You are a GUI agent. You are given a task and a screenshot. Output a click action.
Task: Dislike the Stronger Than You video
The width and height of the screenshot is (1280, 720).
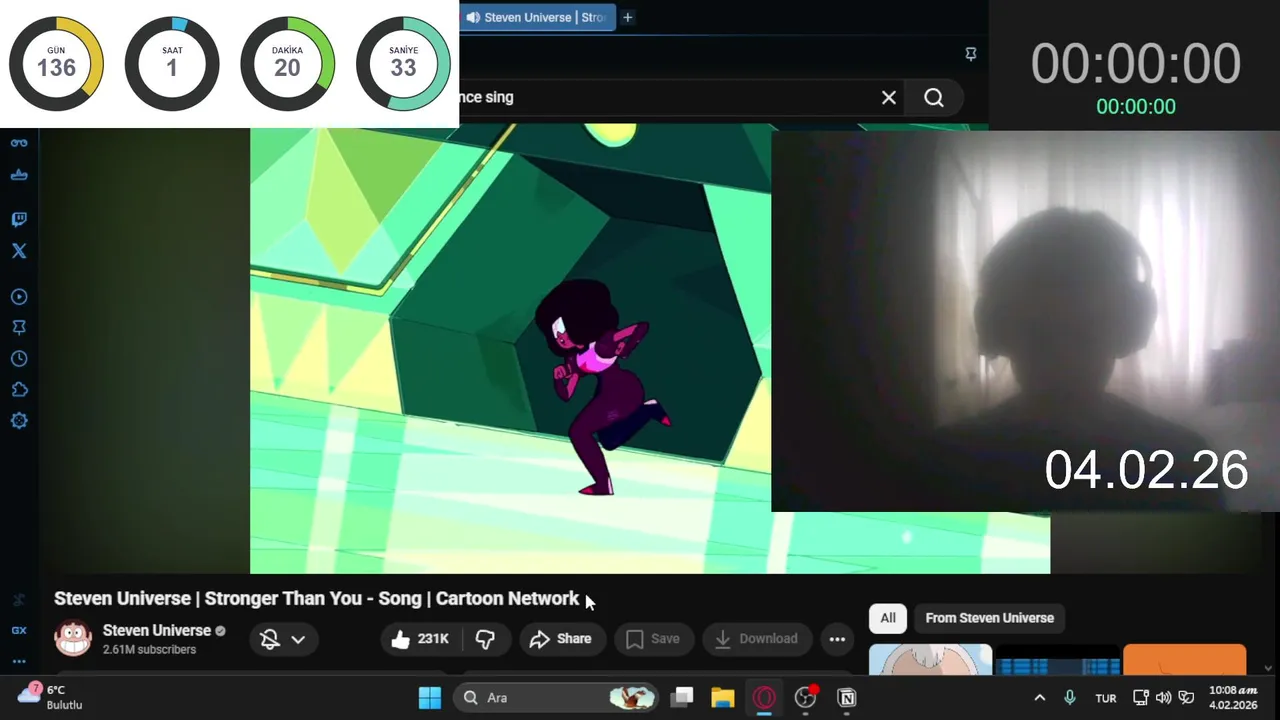486,639
